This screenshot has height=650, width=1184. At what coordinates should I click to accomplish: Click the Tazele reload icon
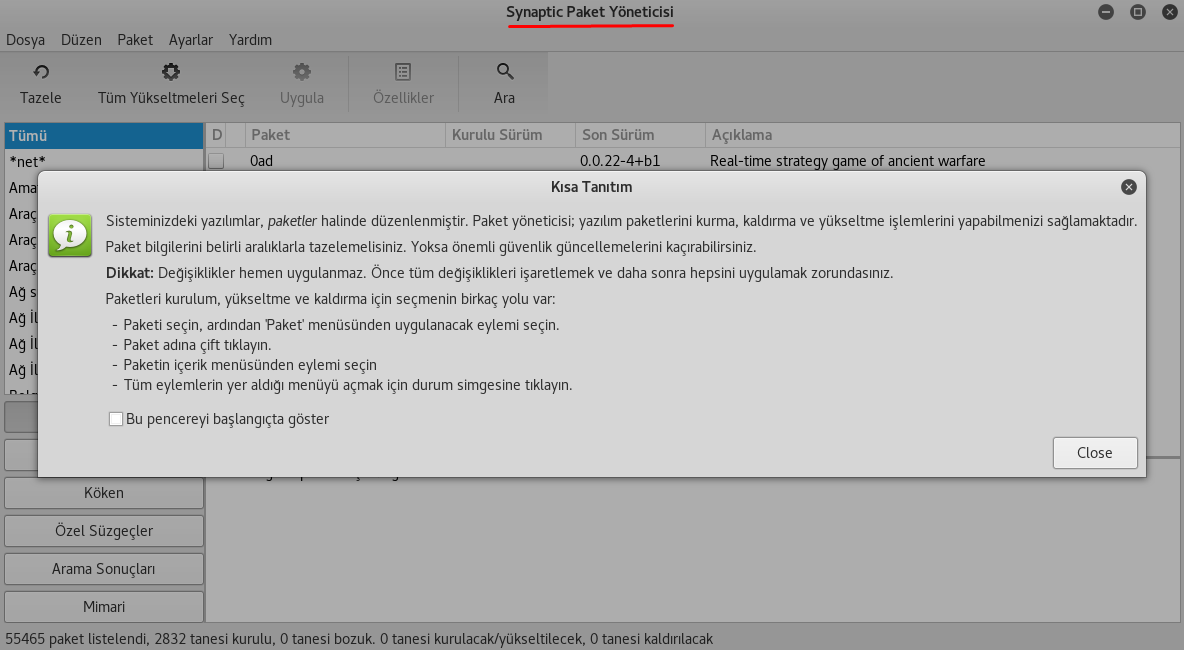pos(41,72)
